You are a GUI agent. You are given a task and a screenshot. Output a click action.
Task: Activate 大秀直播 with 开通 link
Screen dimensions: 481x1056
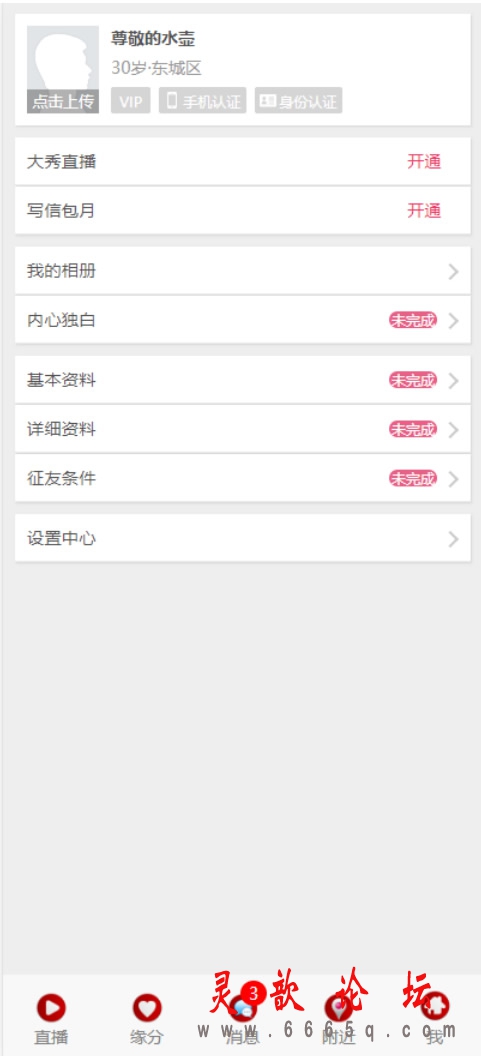tap(424, 162)
